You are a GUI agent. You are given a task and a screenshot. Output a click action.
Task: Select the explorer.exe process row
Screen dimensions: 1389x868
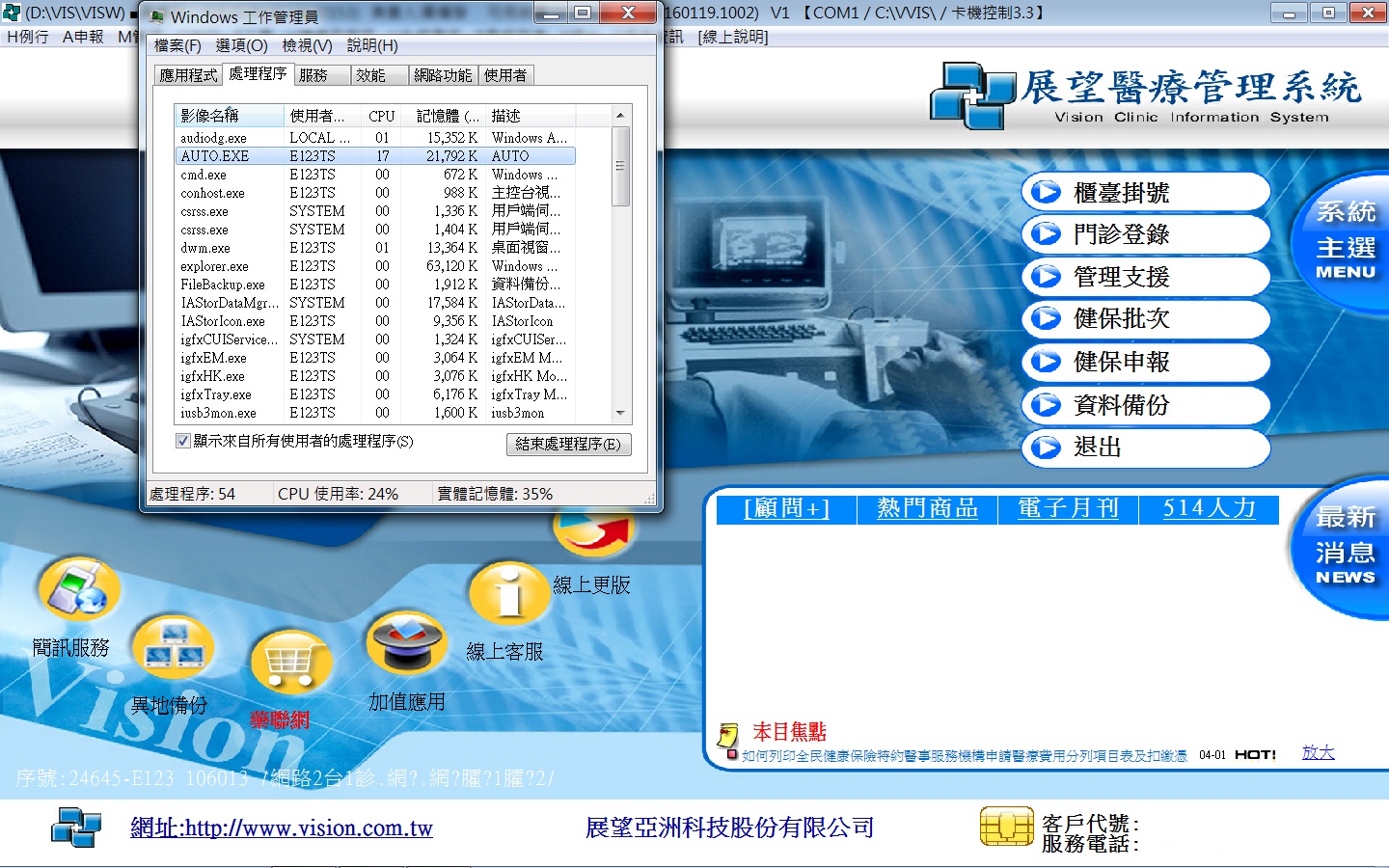tap(375, 266)
